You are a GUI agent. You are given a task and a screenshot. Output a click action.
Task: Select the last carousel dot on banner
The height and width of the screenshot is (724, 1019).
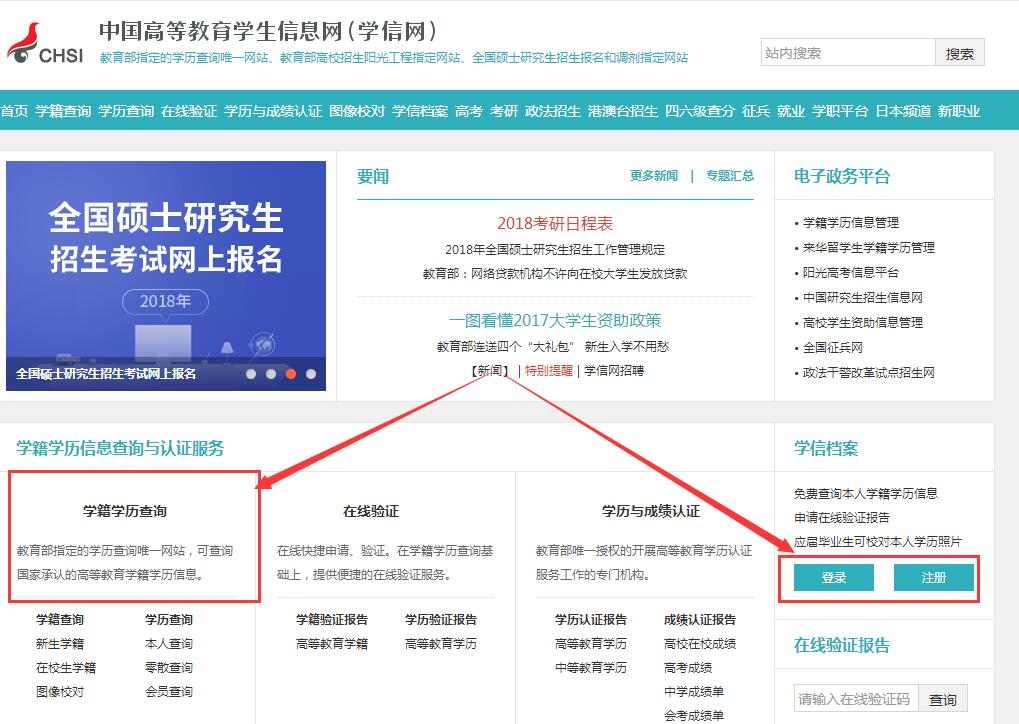tap(311, 374)
